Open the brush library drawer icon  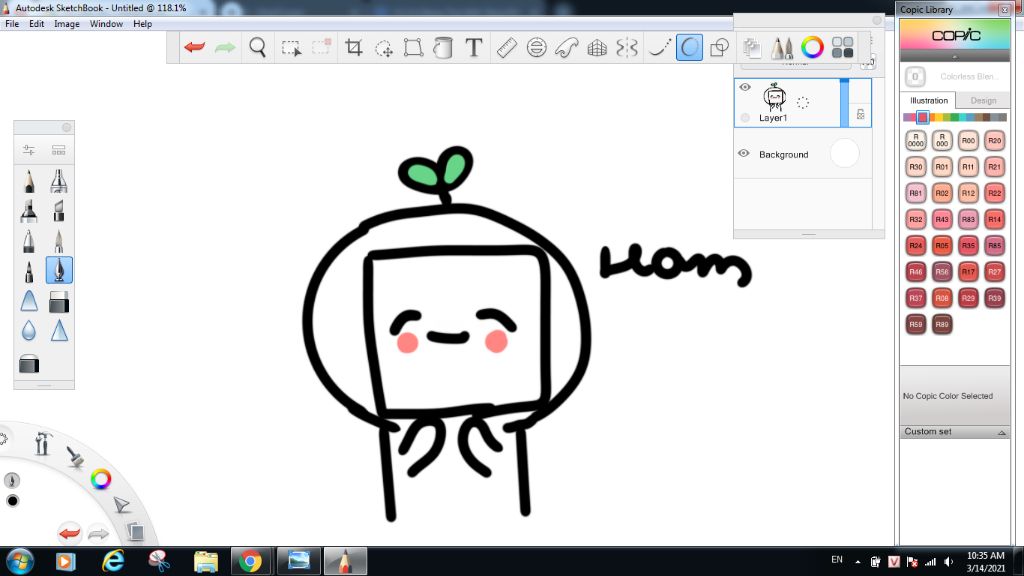point(58,150)
